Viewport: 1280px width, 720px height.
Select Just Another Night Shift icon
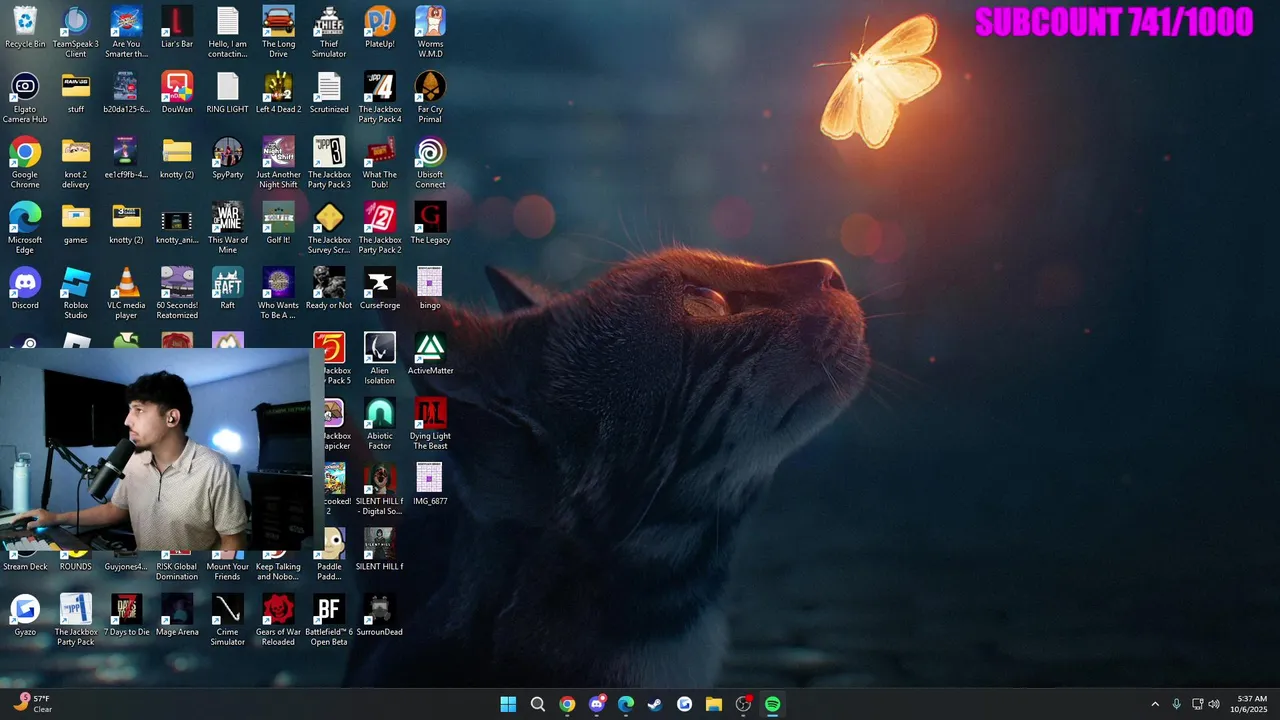click(x=278, y=162)
